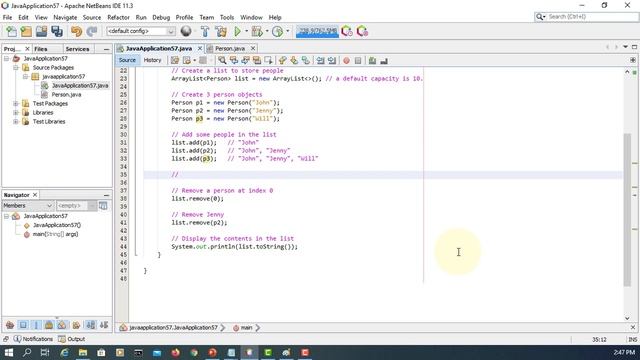Collapse the Source Packages node
The height and width of the screenshot is (360, 640).
[x=16, y=68]
